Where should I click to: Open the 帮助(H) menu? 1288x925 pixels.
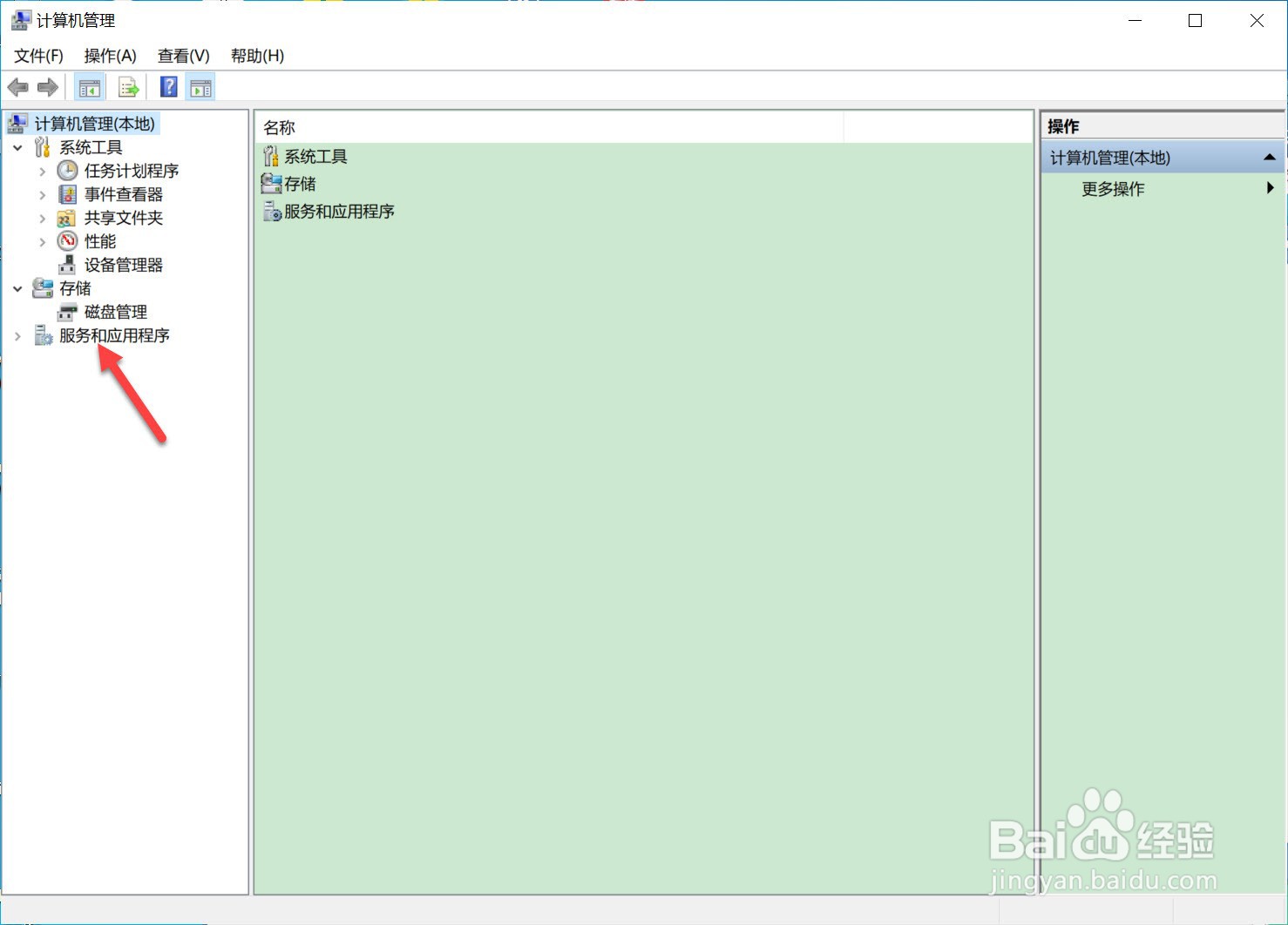click(257, 56)
